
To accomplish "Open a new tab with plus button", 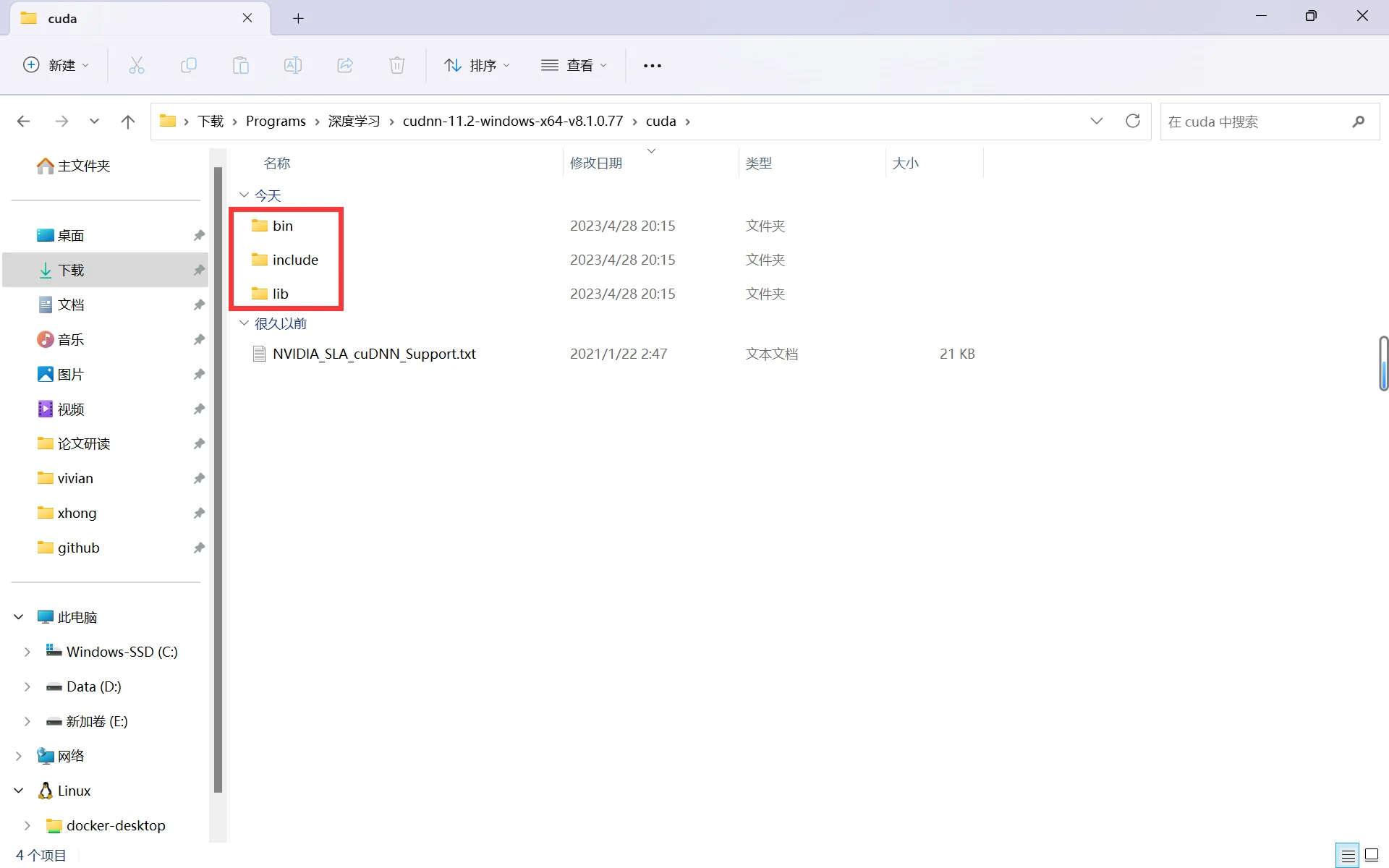I will click(x=298, y=18).
